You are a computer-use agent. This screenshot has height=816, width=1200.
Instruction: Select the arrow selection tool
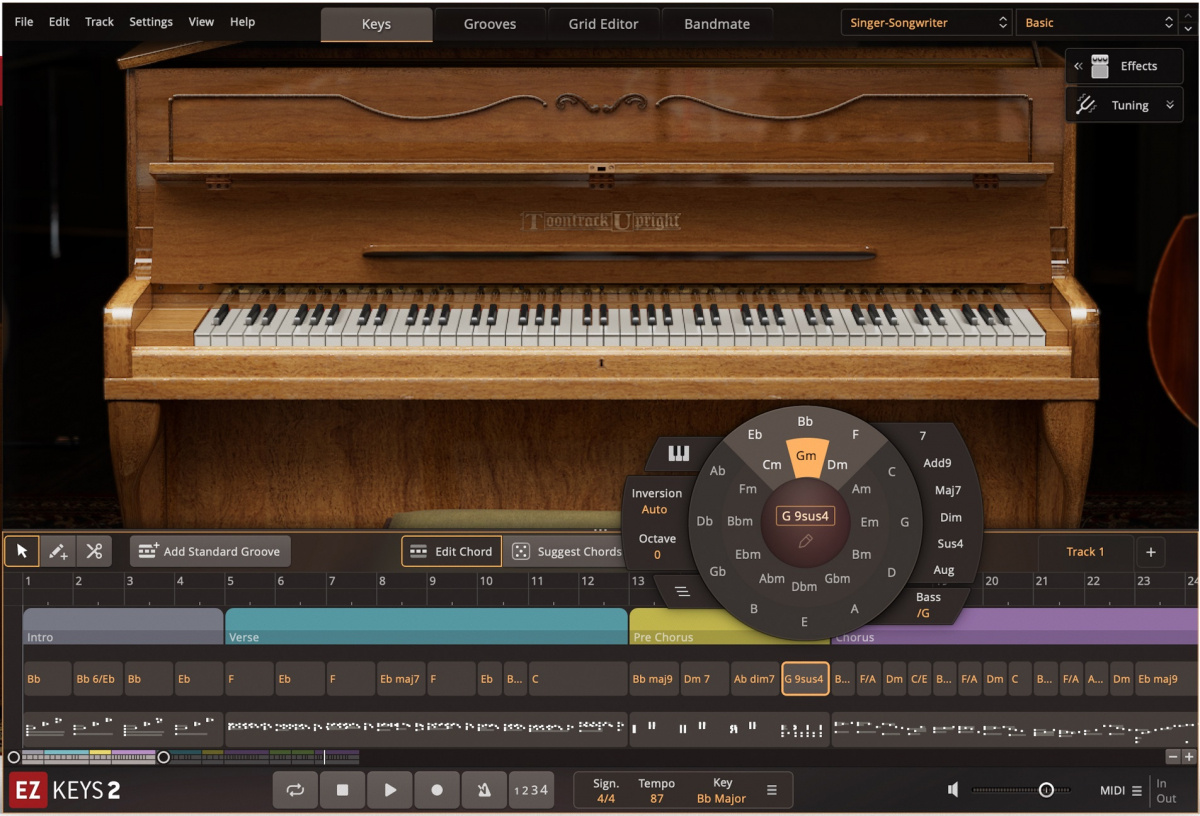point(21,550)
